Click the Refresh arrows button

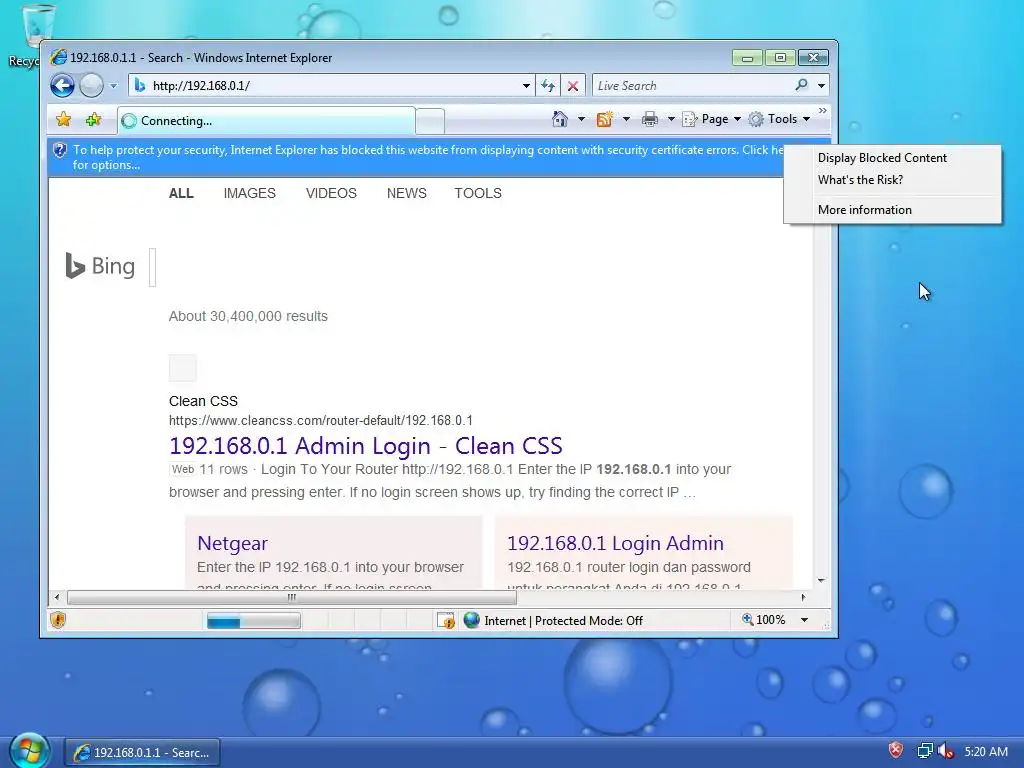(x=548, y=86)
